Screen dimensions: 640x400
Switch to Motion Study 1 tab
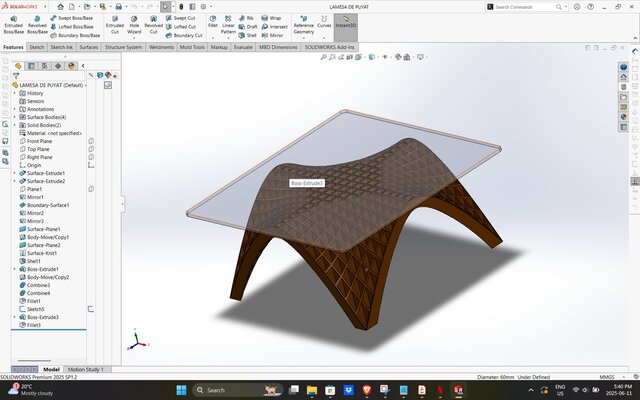click(x=85, y=369)
